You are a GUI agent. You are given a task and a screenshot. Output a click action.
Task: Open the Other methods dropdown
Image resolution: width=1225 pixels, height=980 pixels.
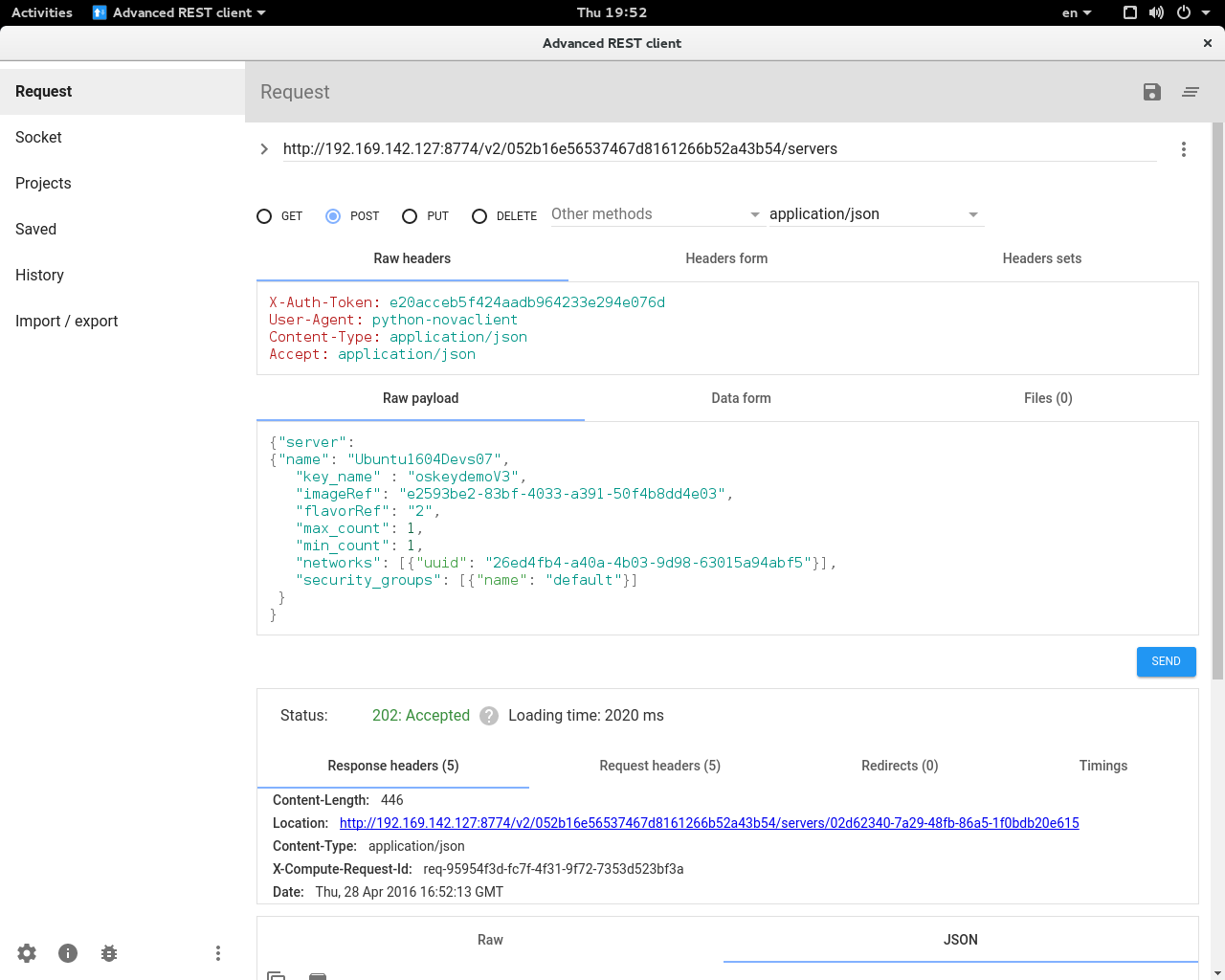pyautogui.click(x=656, y=214)
